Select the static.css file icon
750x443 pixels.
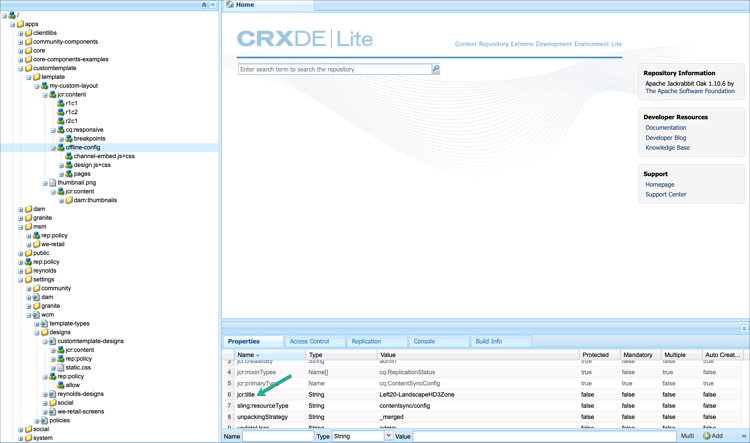point(61,367)
